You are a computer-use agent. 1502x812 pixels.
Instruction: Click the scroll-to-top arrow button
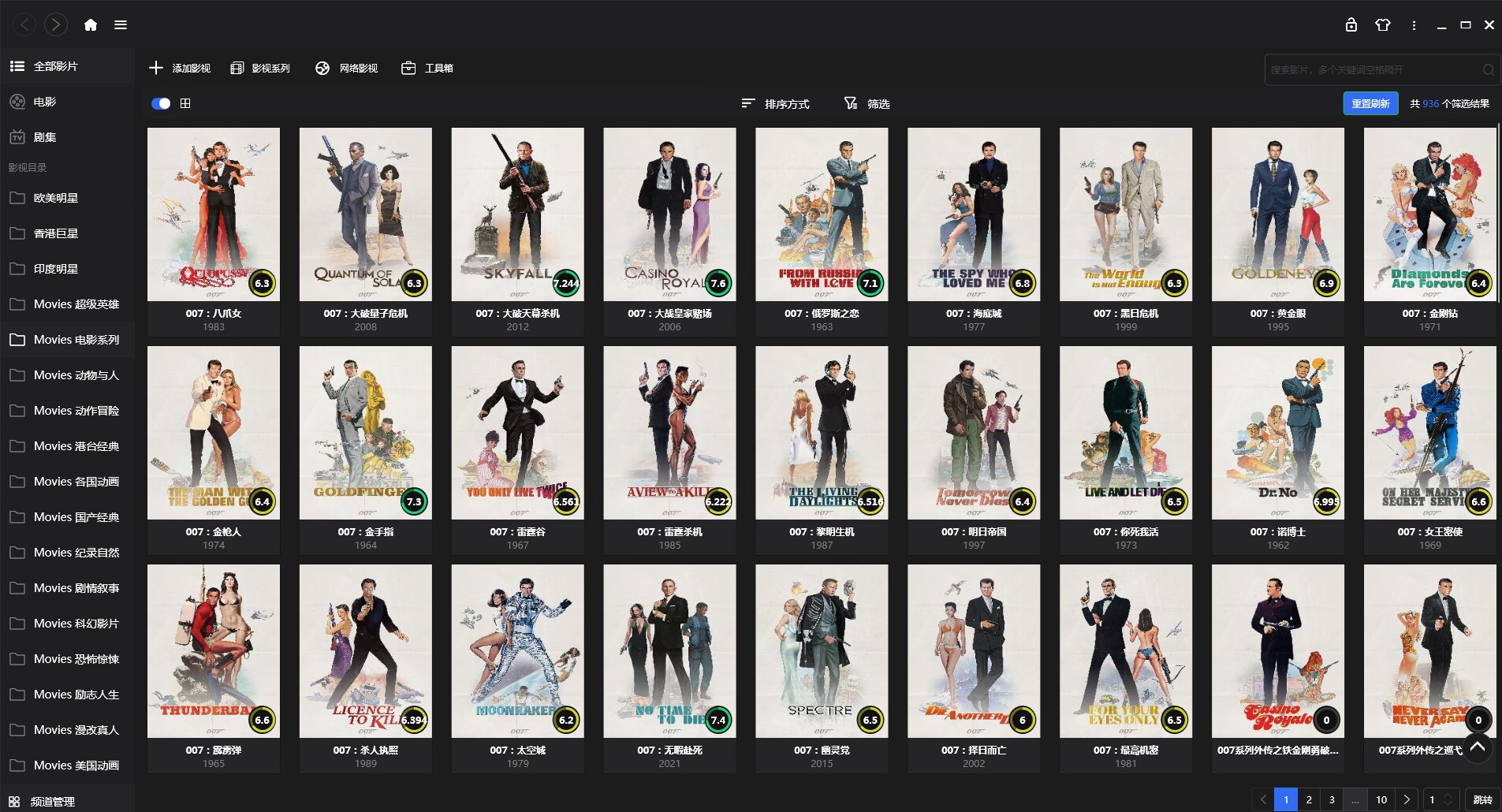[x=1478, y=746]
